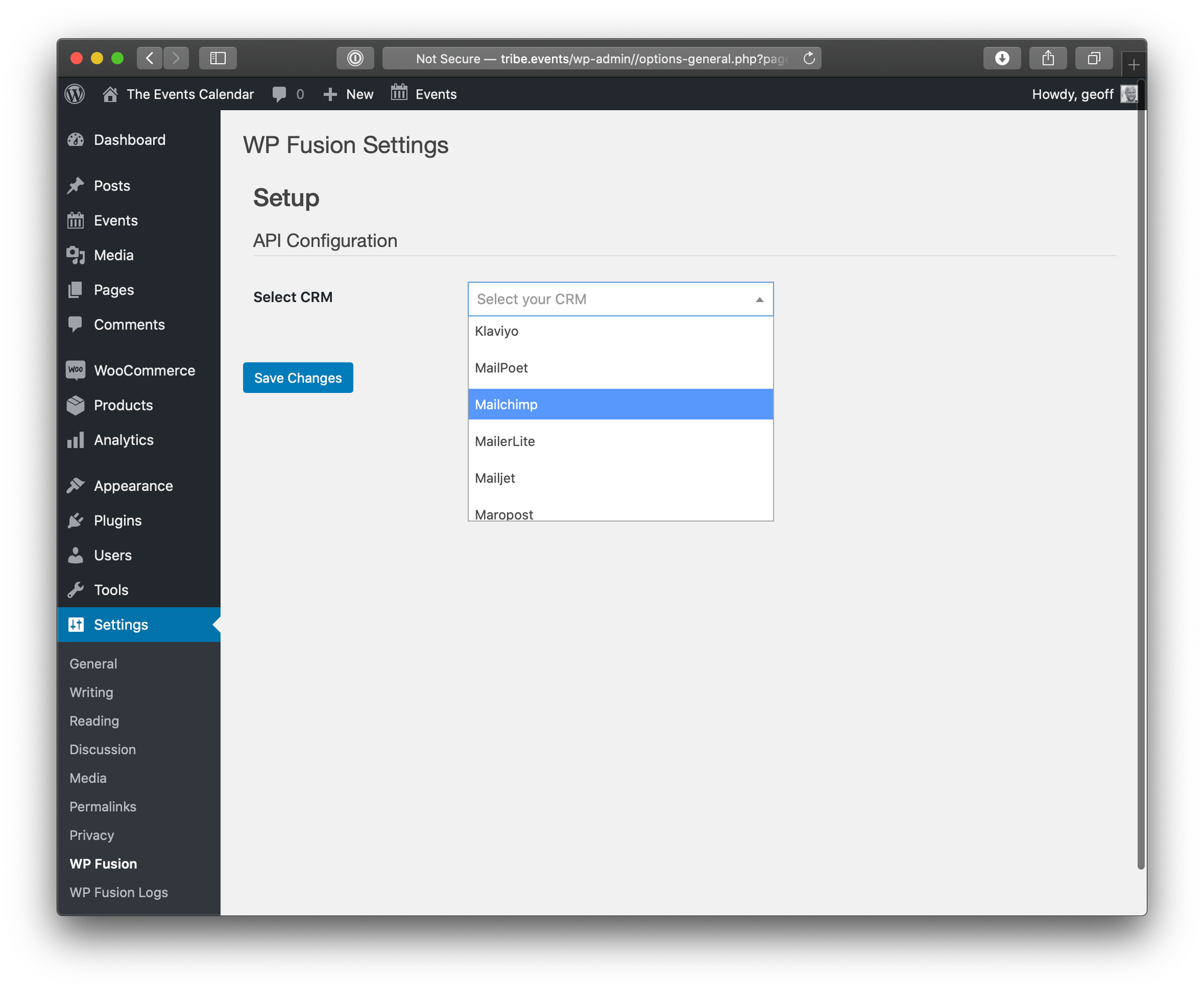Open Privacy settings submenu

click(92, 835)
